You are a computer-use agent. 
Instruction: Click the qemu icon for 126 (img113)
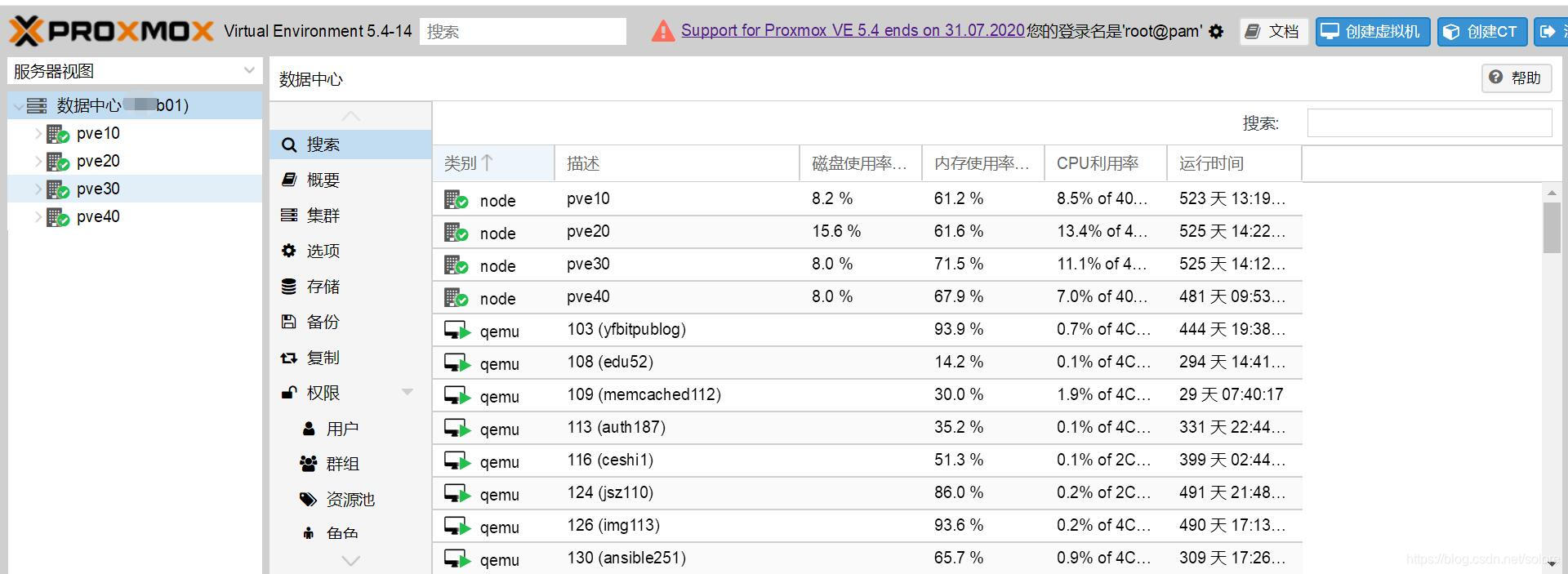pyautogui.click(x=457, y=527)
